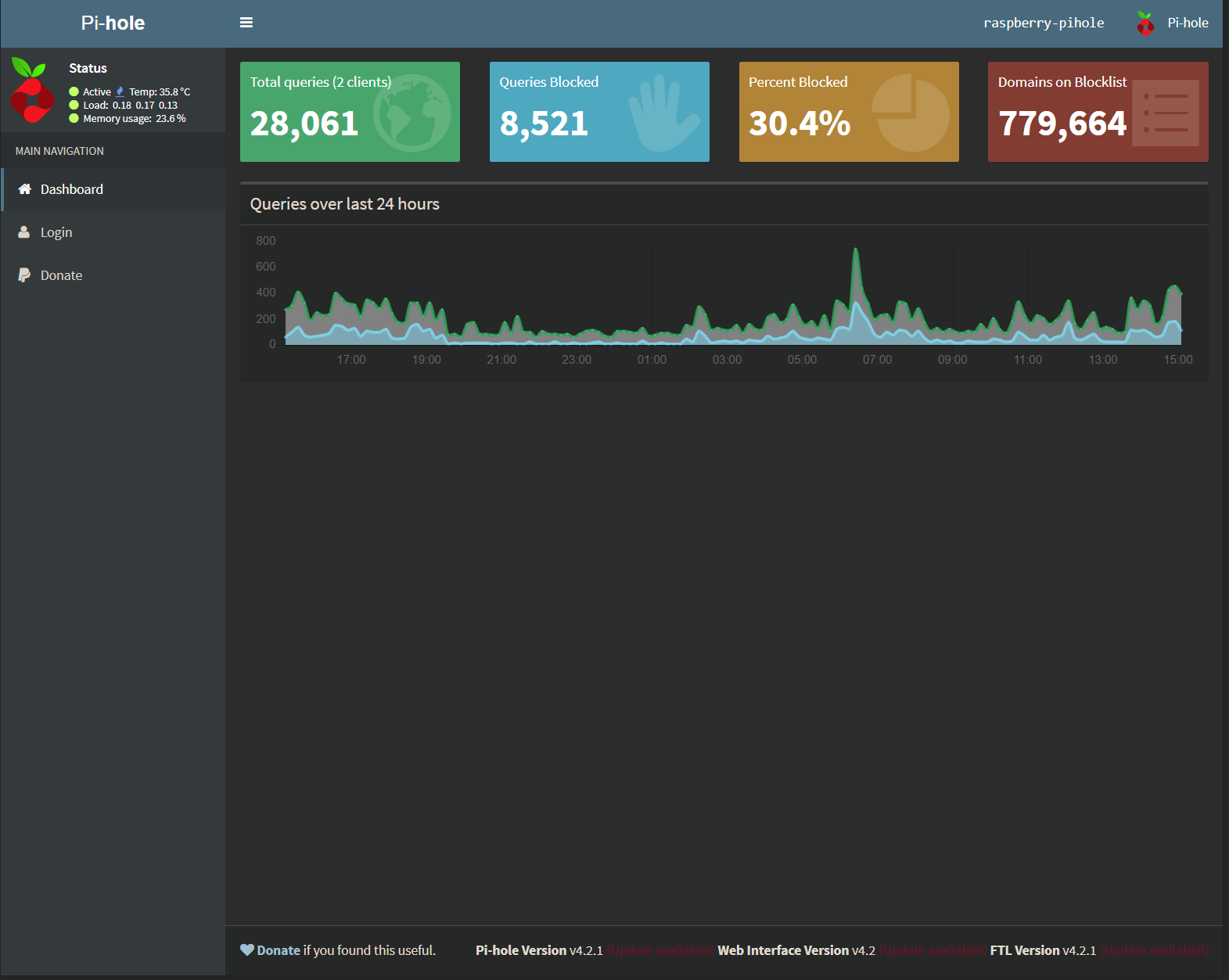1229x980 pixels.
Task: Click the Memory usage: 23.6 % text
Action: point(135,118)
